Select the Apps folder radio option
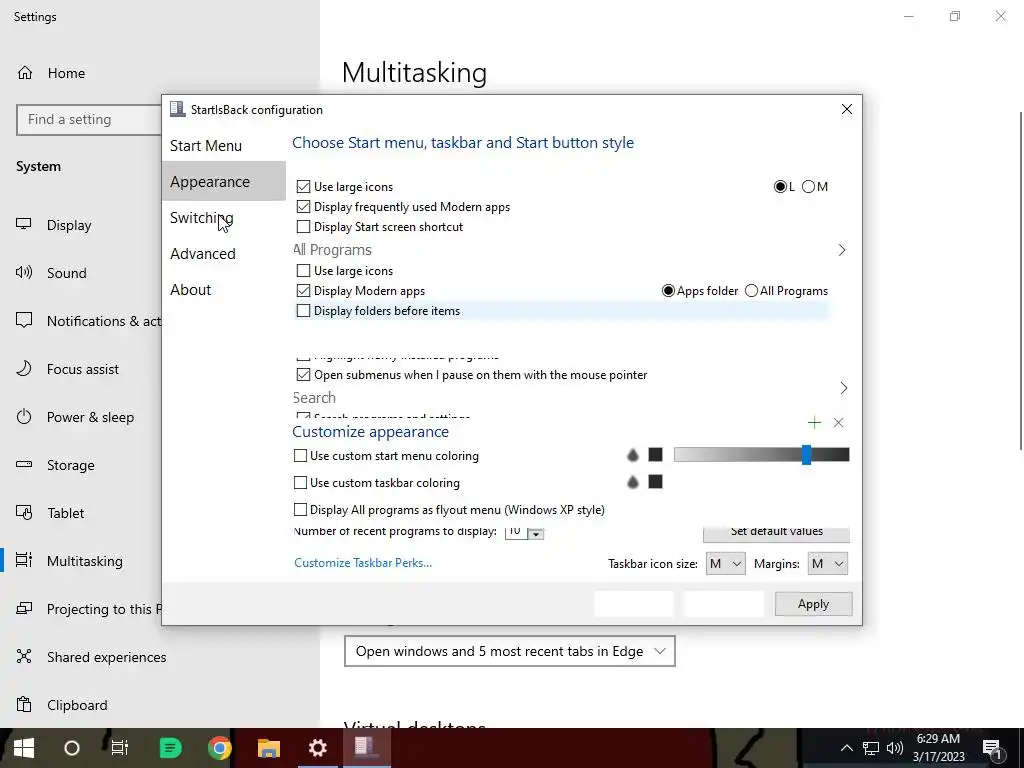1024x768 pixels. pos(668,291)
